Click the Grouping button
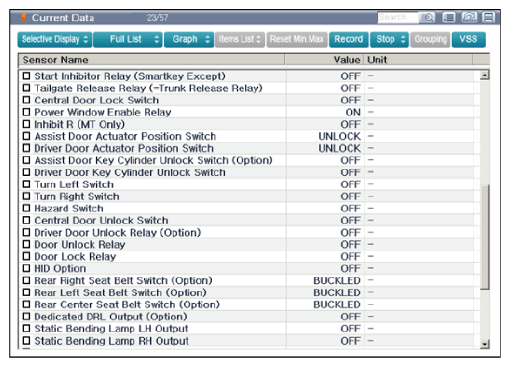This screenshot has width=510, height=367. coord(430,39)
